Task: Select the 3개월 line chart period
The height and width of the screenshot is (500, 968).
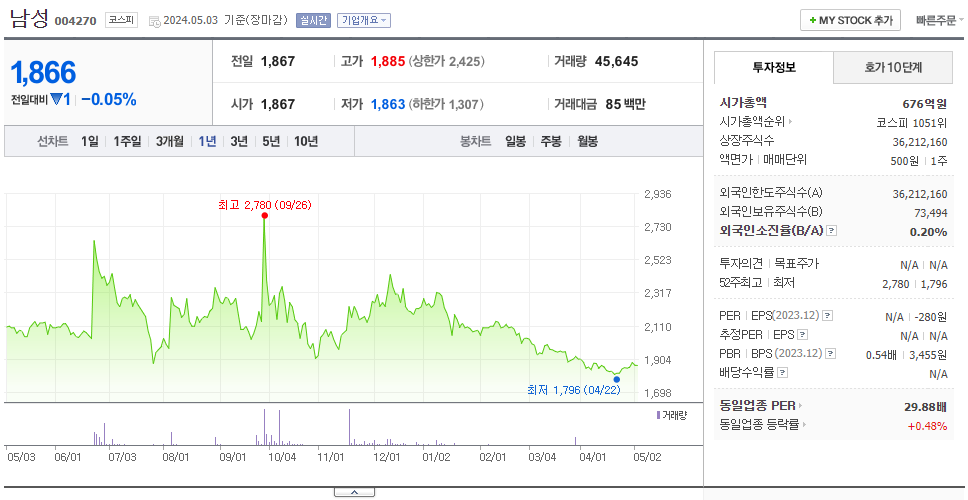Action: pos(170,141)
